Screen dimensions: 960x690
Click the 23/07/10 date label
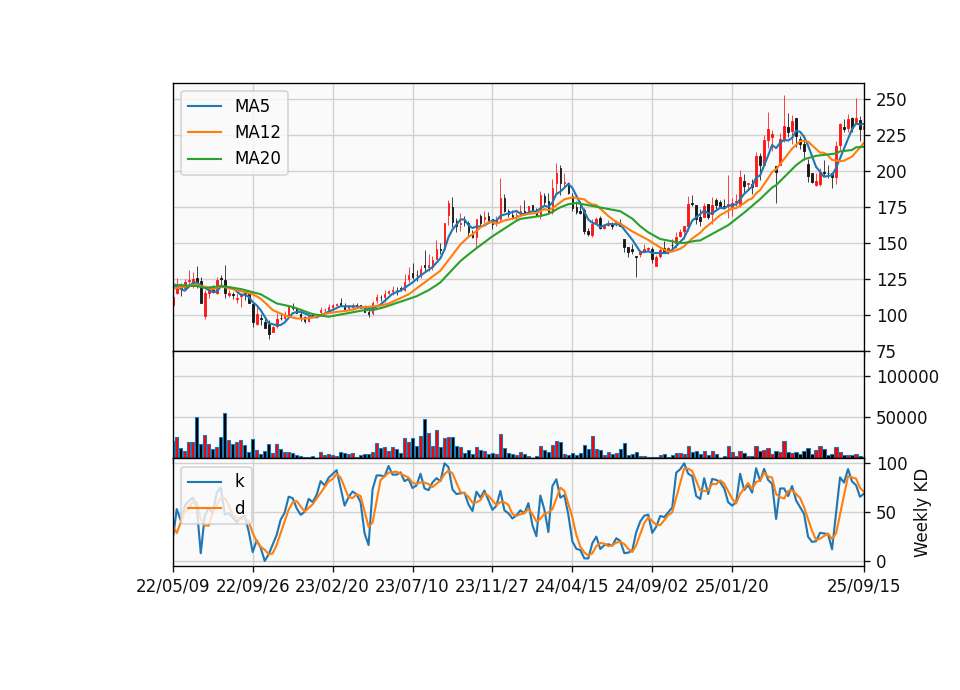[x=412, y=586]
